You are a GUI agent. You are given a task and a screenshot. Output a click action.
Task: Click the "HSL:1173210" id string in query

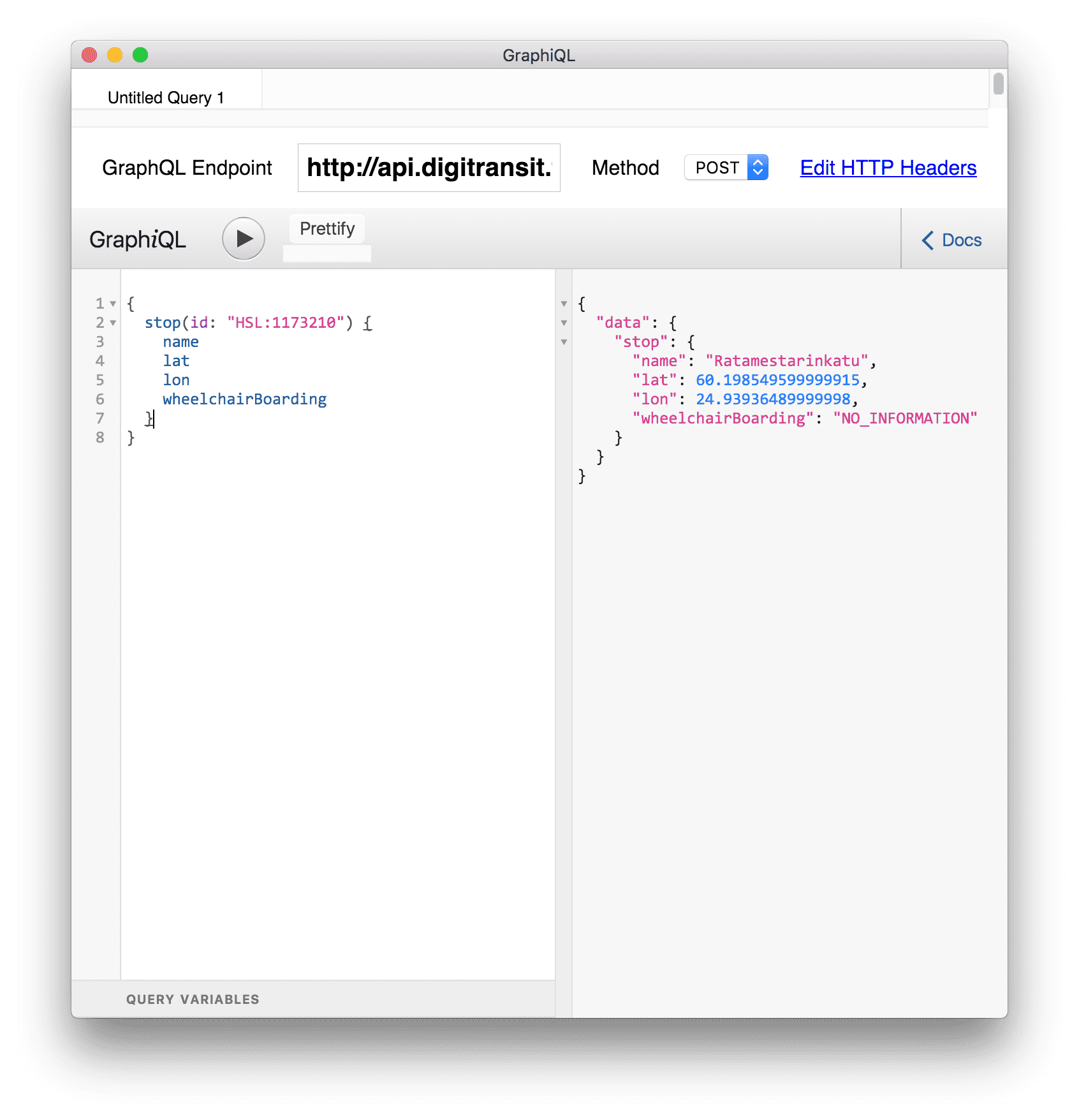coord(286,323)
